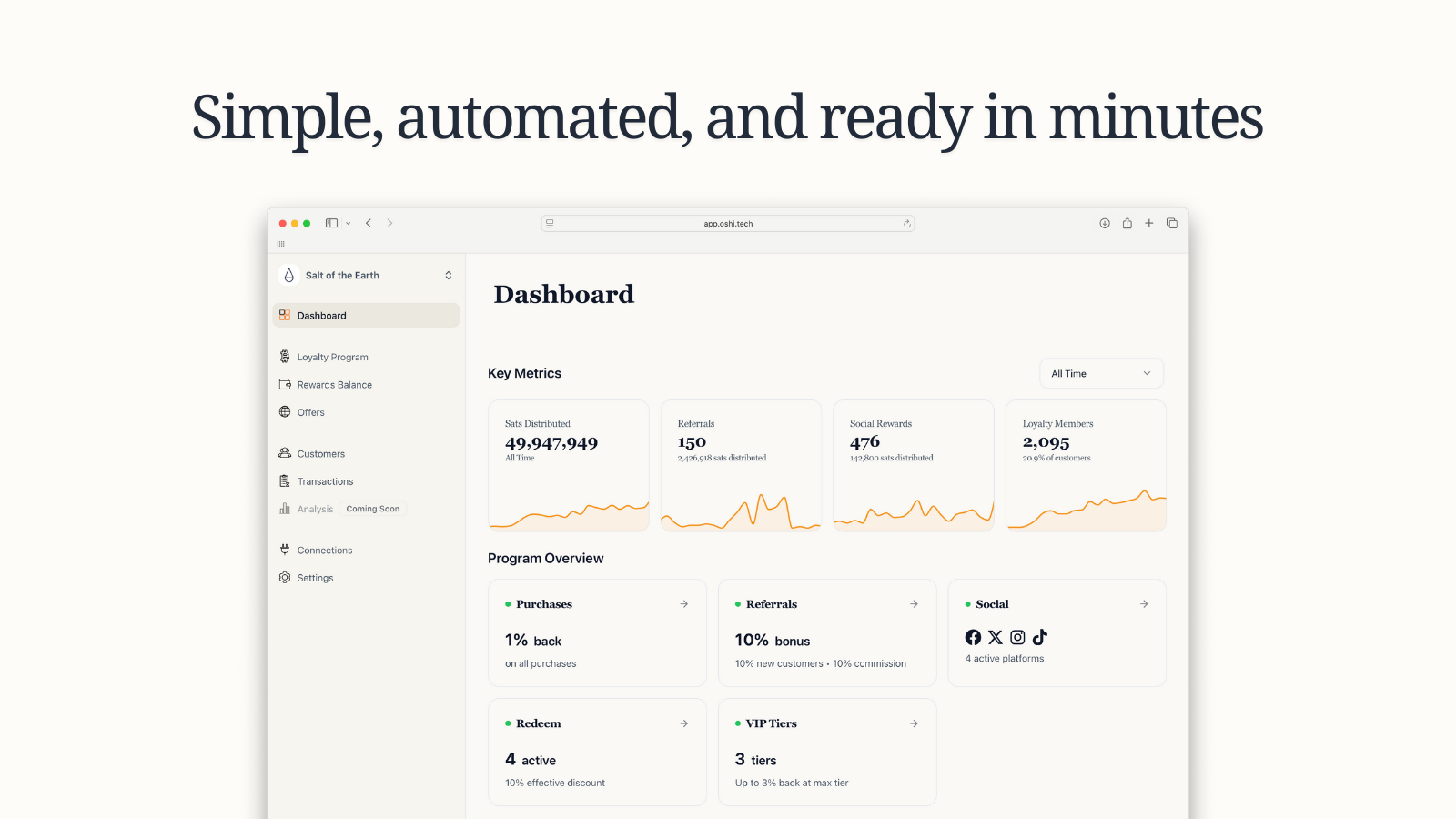Open the Offers page from the sidebar
Viewport: 1456px width, 819px height.
[313, 412]
